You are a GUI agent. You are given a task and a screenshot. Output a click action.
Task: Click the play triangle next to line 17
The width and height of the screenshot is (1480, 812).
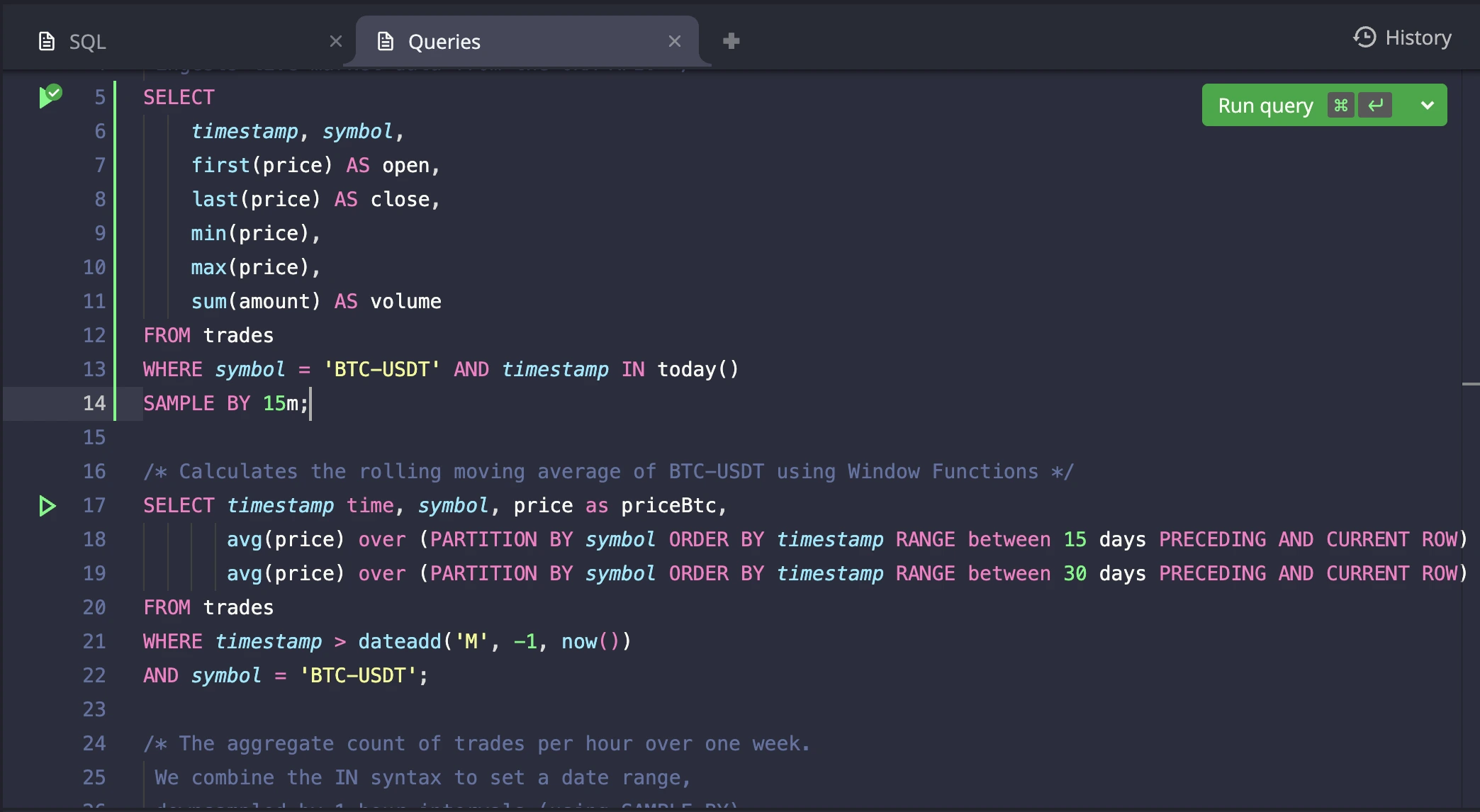(47, 506)
